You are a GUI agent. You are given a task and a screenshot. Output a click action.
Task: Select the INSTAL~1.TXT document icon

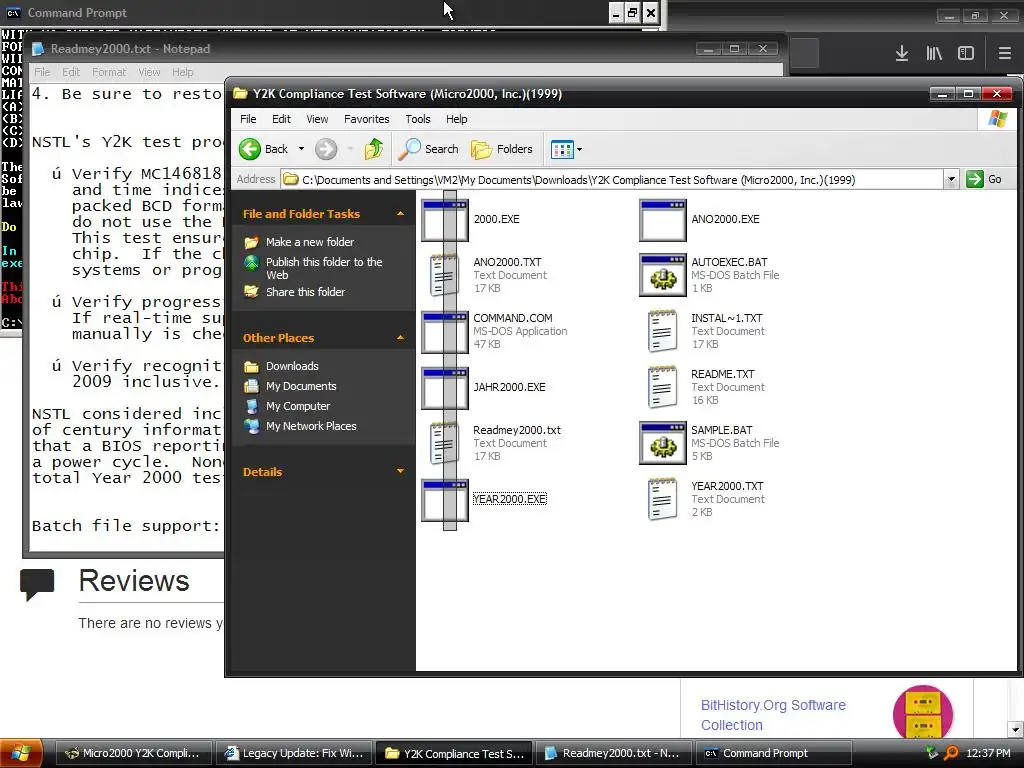[x=662, y=331]
